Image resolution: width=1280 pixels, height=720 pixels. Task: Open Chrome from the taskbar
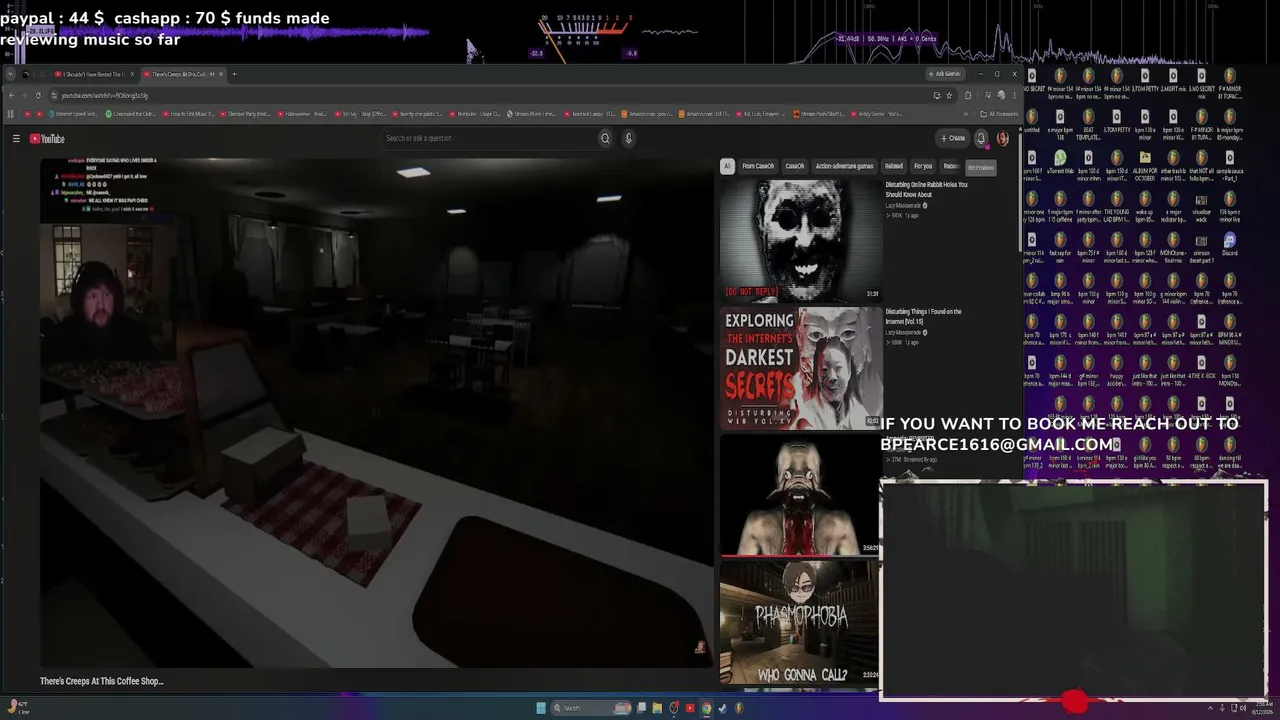coord(706,708)
